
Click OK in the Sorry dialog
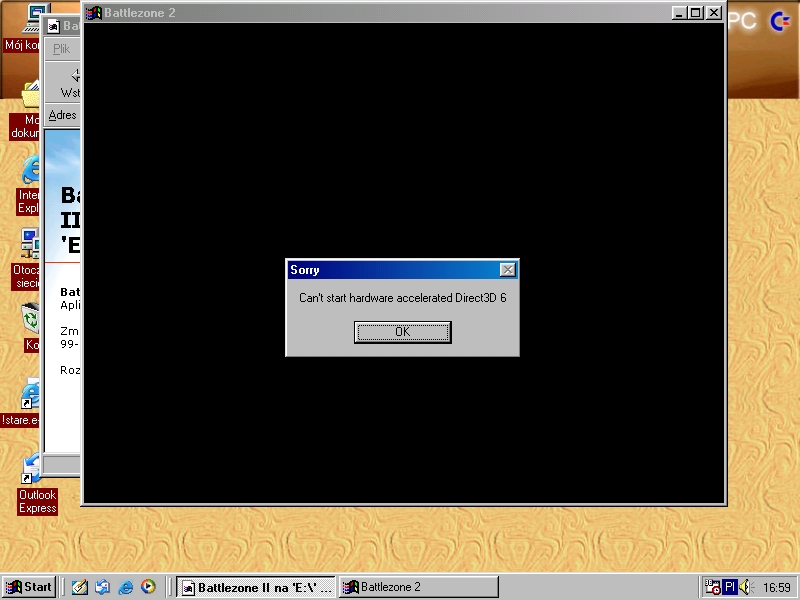pyautogui.click(x=403, y=332)
